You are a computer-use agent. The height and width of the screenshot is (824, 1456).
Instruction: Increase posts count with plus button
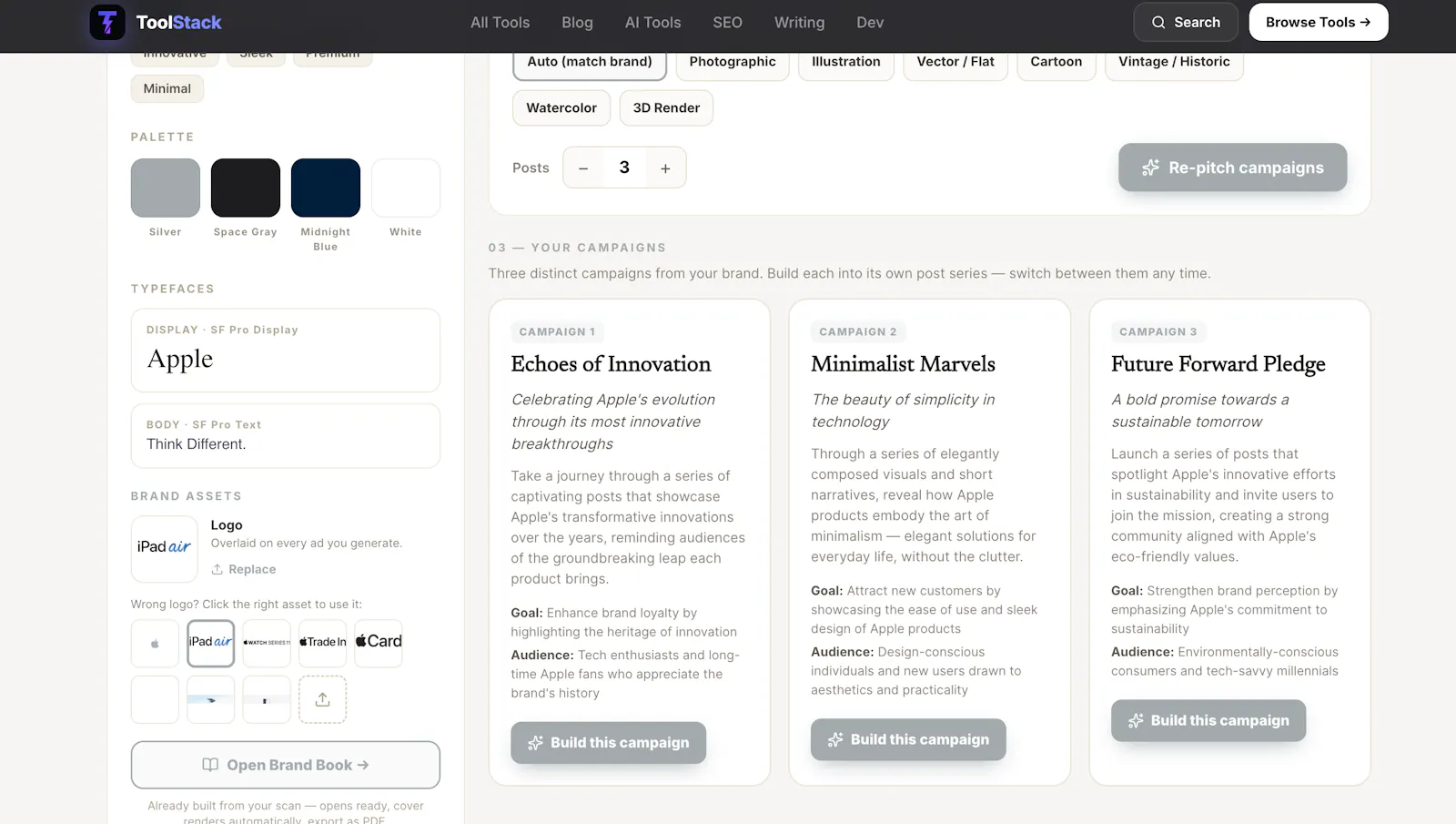pos(665,168)
